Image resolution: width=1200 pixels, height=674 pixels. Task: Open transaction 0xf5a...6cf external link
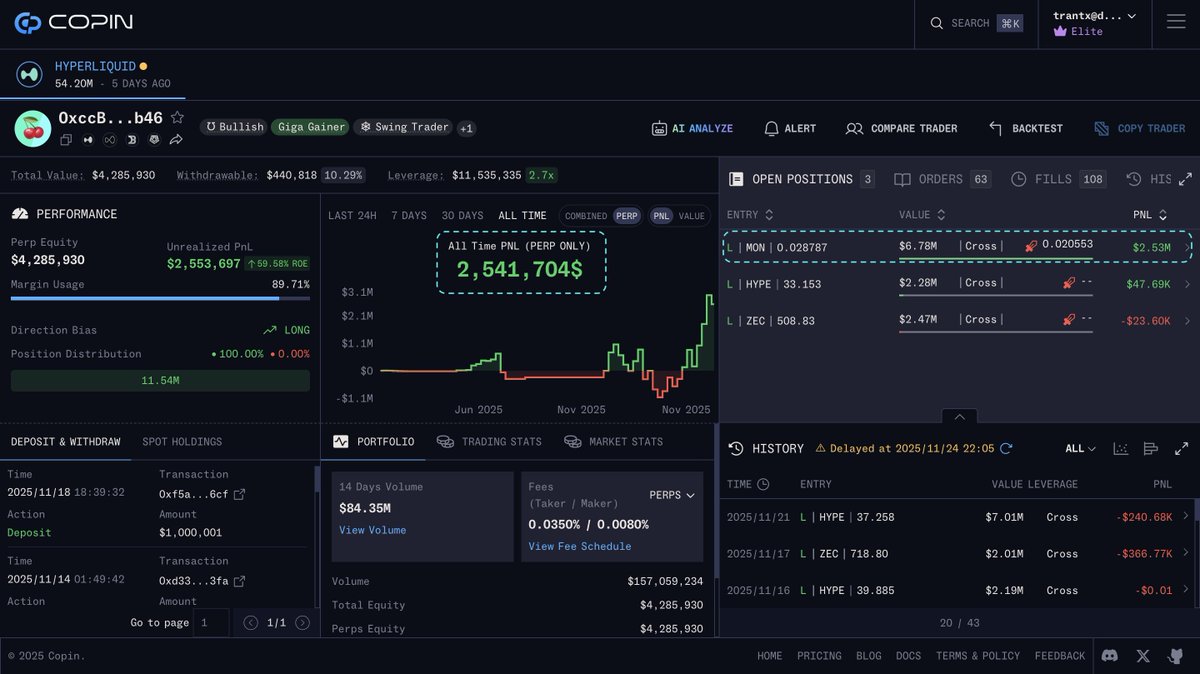click(x=239, y=494)
